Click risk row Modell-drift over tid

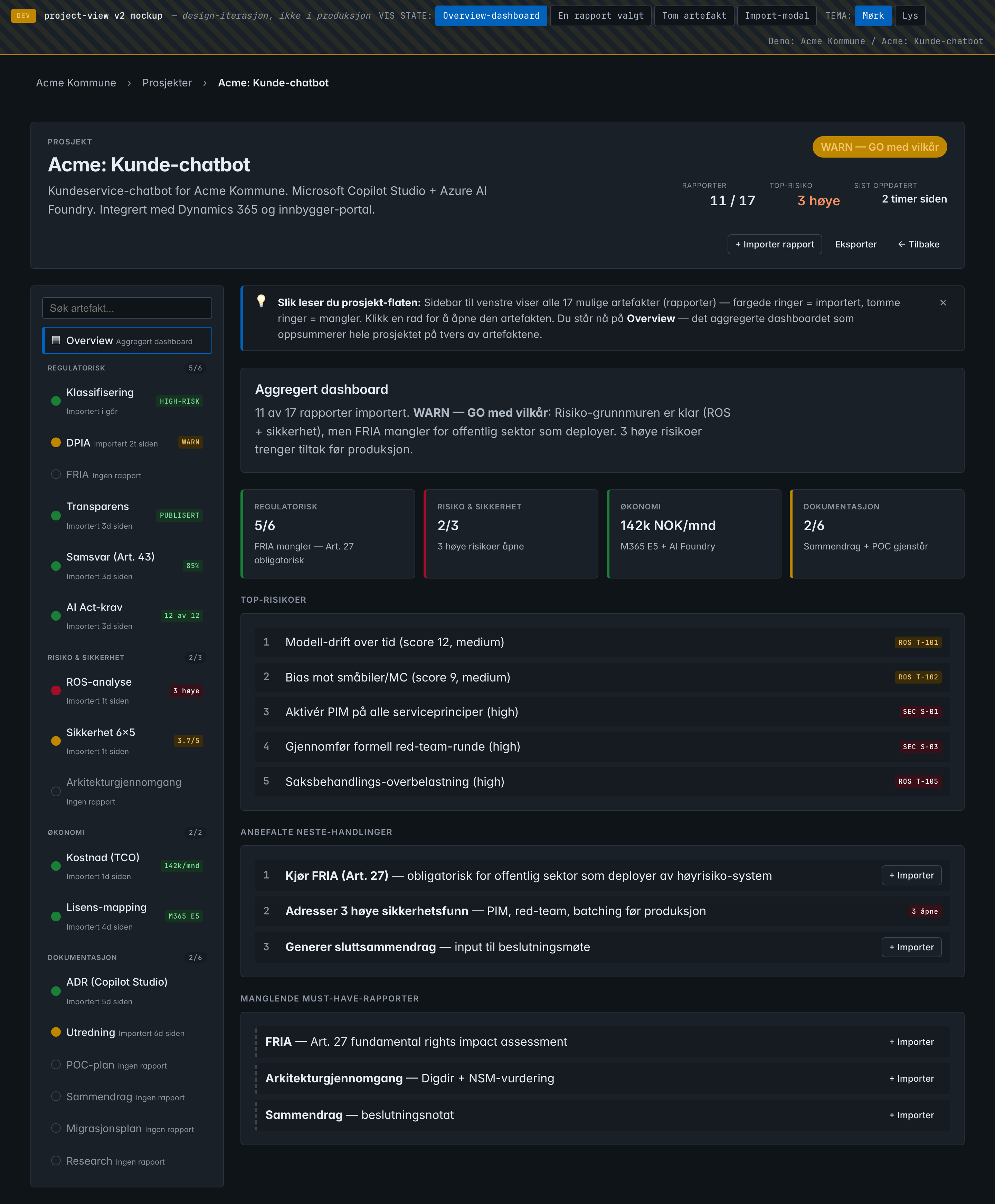[x=603, y=642]
